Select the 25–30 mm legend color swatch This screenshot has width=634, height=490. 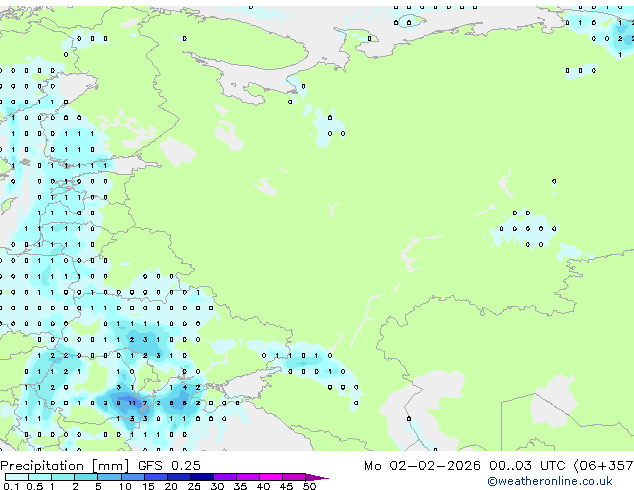201,477
